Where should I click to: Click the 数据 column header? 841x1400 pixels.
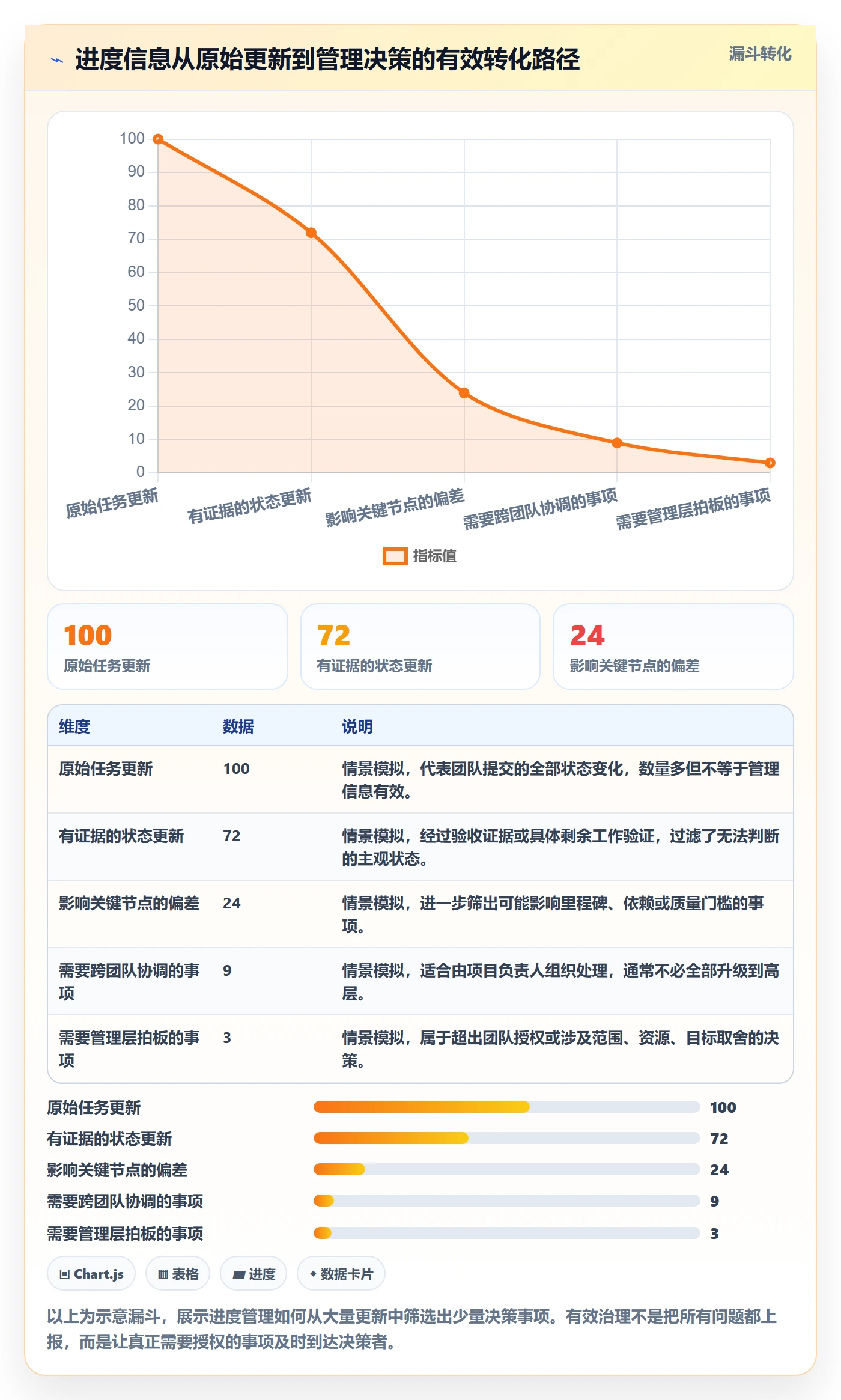pos(238,726)
